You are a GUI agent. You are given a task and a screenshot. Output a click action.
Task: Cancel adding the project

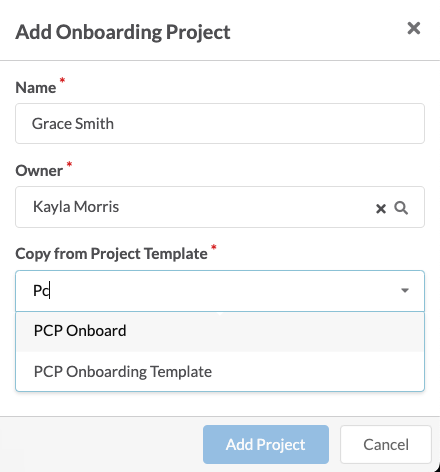[x=386, y=444]
